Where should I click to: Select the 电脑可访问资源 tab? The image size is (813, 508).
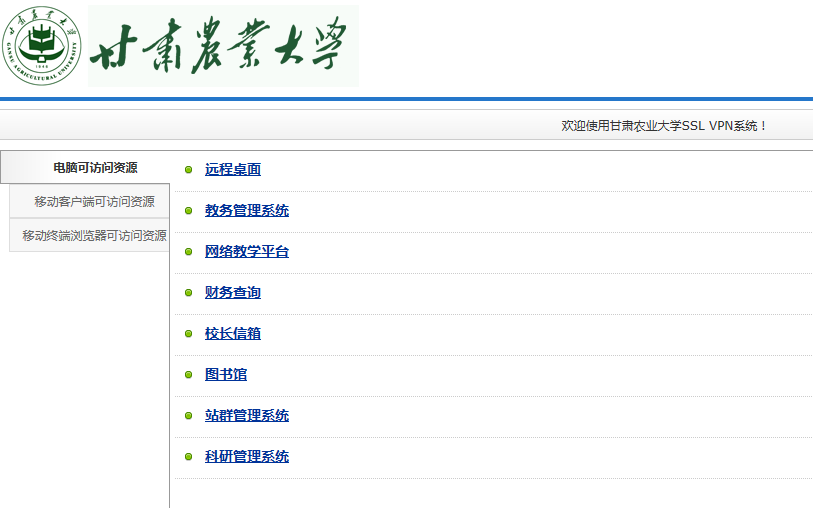click(85, 167)
